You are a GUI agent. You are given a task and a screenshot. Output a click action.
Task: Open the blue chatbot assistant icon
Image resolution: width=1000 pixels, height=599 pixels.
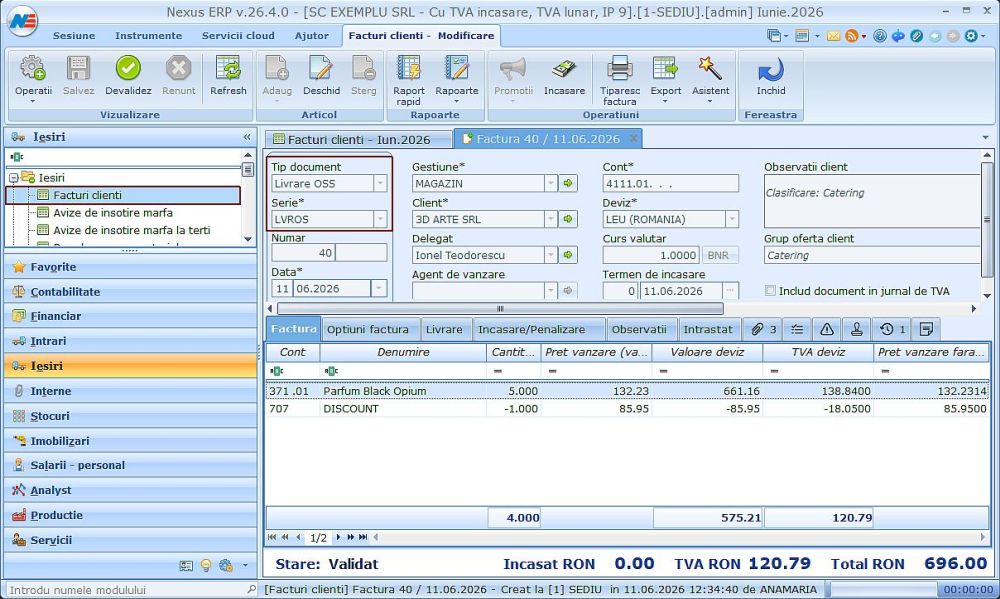pyautogui.click(x=898, y=36)
